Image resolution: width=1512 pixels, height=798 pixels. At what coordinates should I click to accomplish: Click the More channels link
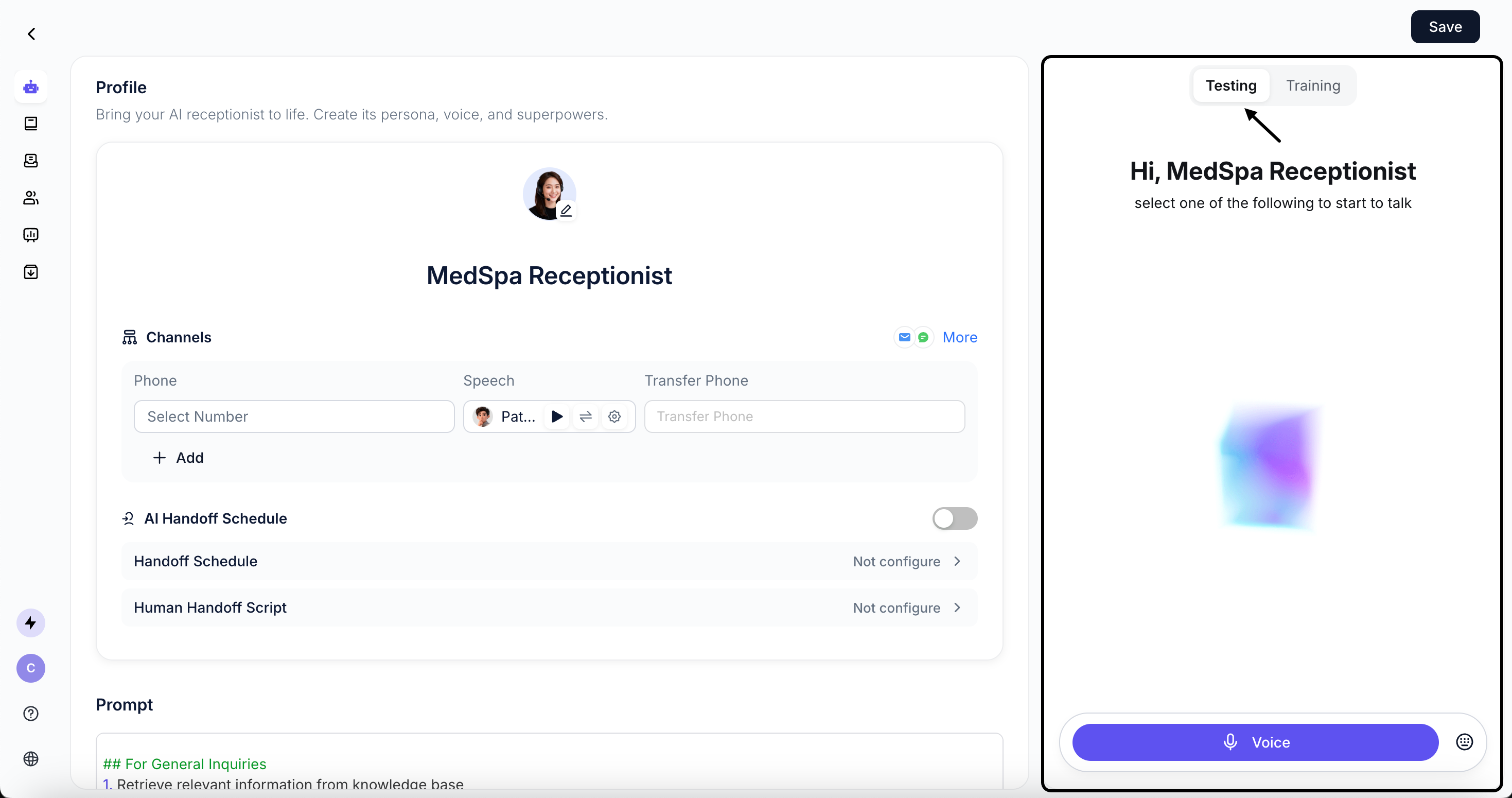coord(959,337)
